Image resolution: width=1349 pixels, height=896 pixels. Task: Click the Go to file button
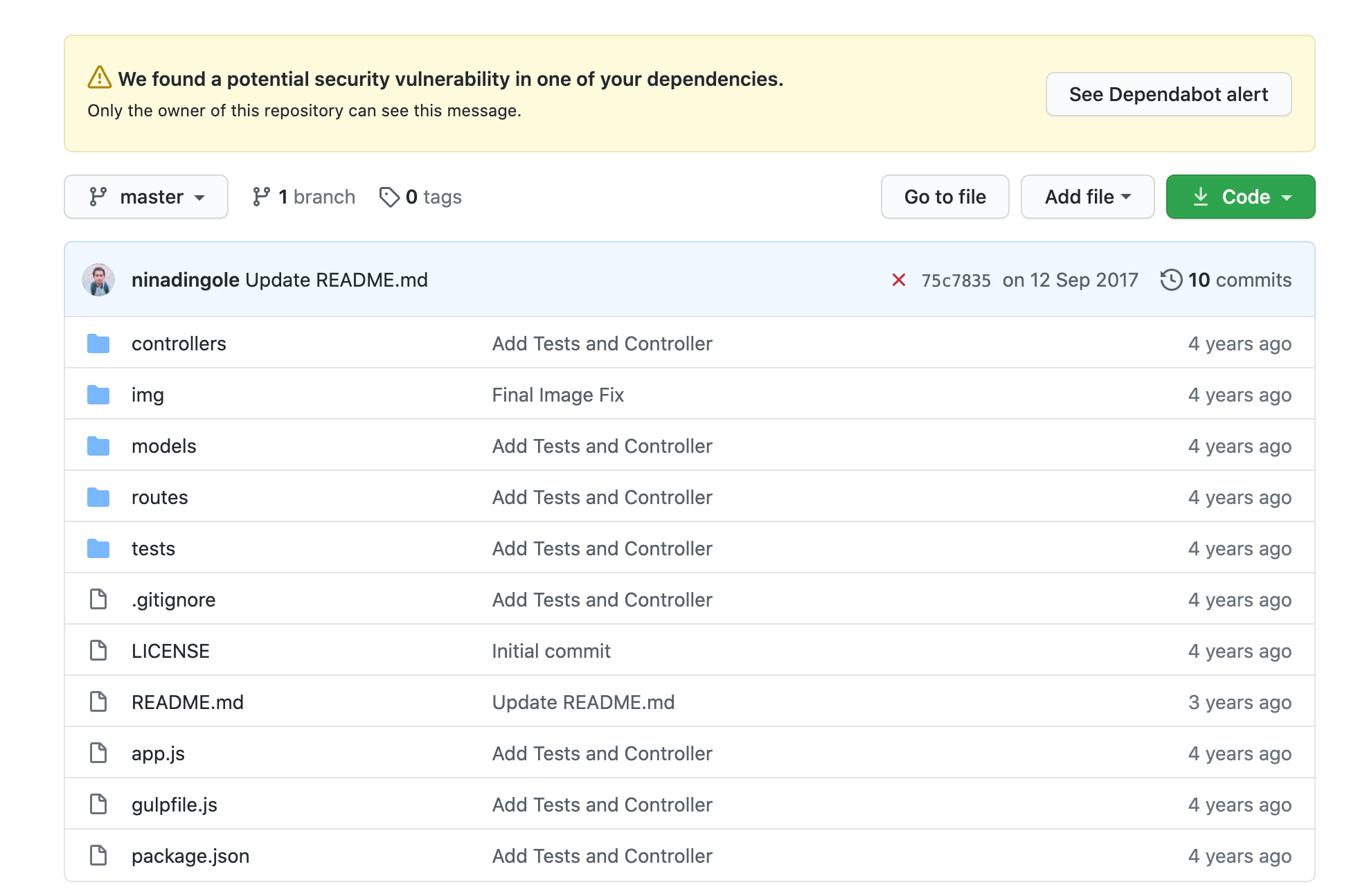coord(945,197)
